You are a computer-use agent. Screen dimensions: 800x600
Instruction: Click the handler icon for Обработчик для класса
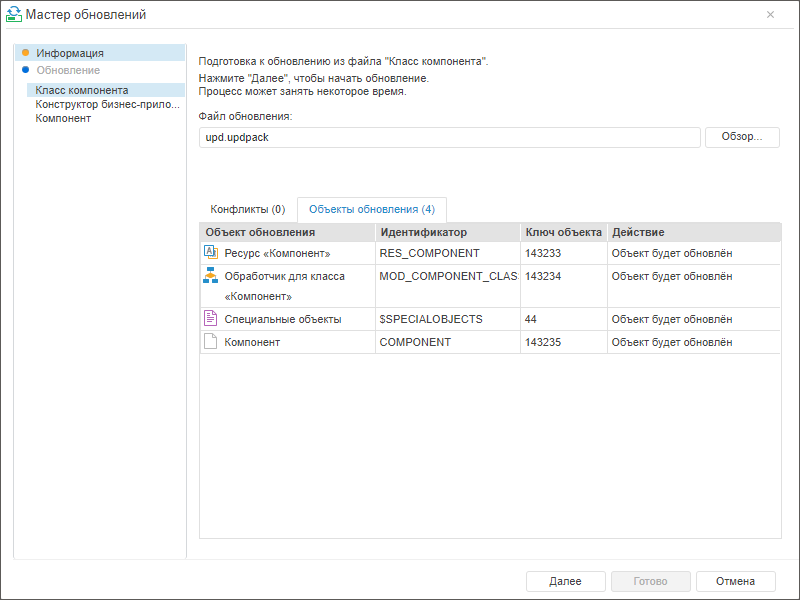click(211, 276)
